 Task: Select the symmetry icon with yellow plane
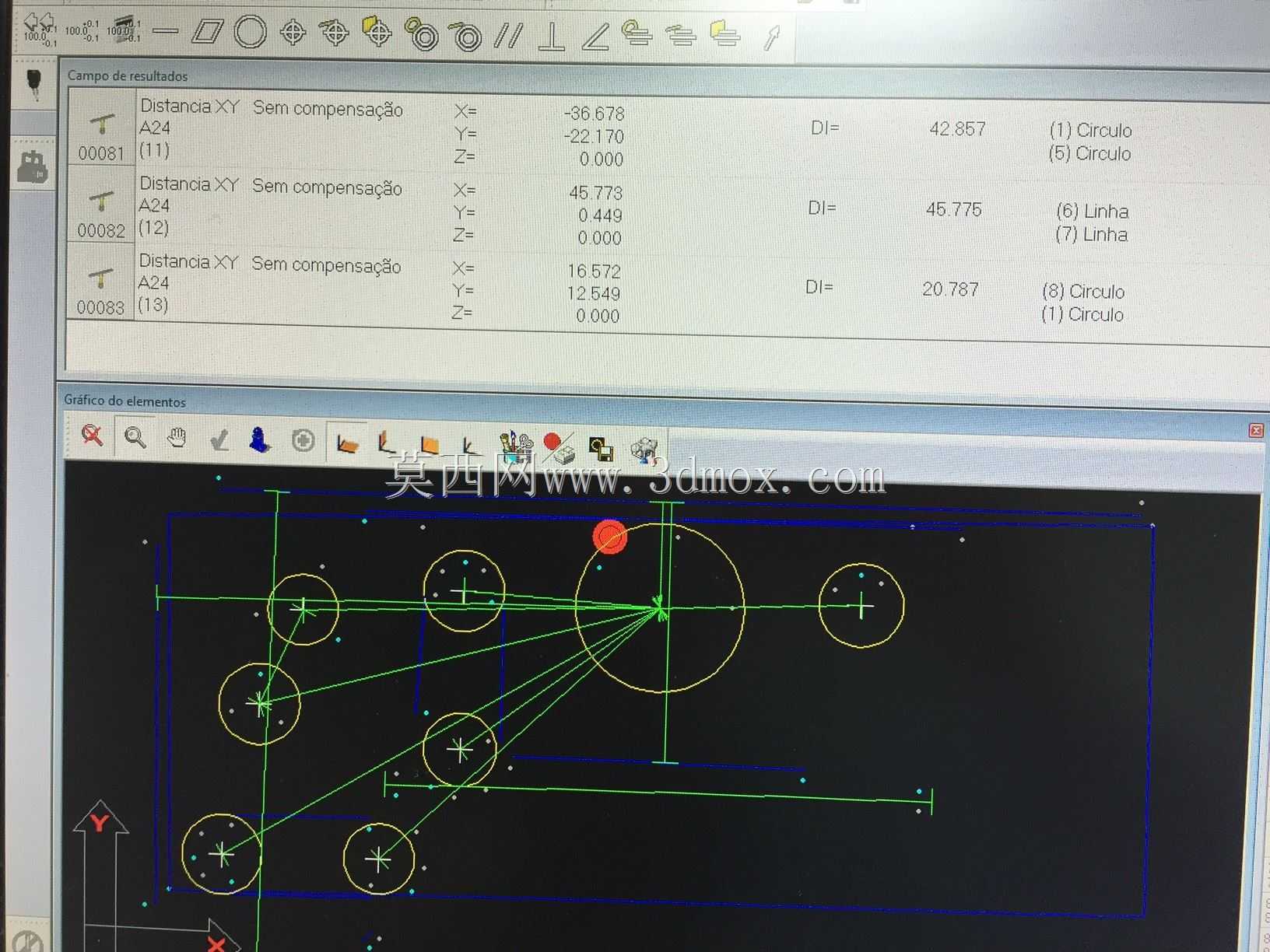point(724,33)
